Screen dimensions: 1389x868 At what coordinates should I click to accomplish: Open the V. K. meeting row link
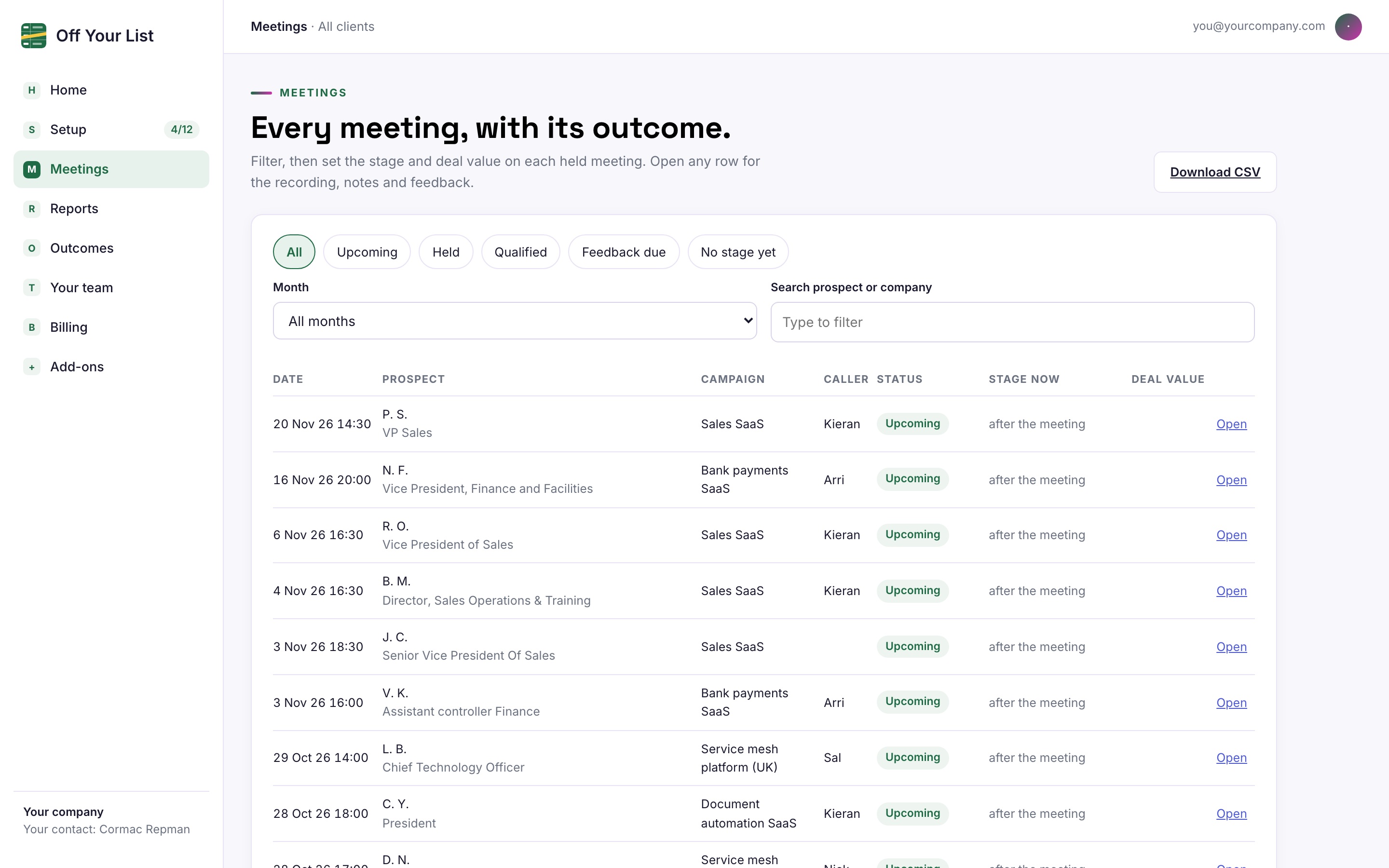pyautogui.click(x=1231, y=703)
